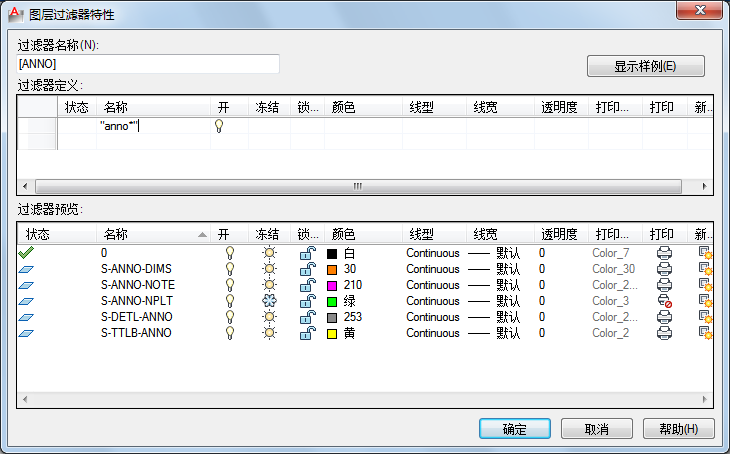Open the Continuous linetype cell for S-DETL-ANNO
Viewport: 730px width, 454px height.
tap(432, 317)
